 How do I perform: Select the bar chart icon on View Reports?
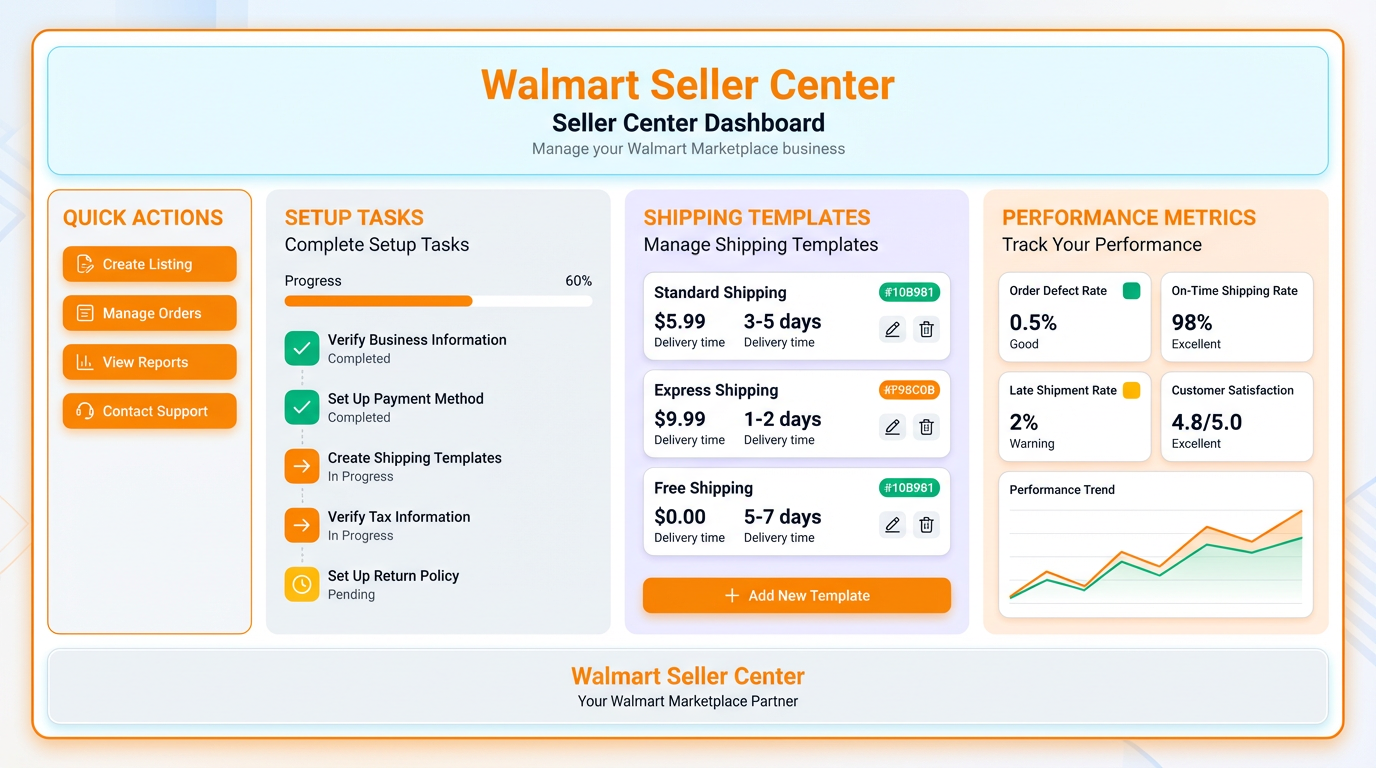click(84, 362)
